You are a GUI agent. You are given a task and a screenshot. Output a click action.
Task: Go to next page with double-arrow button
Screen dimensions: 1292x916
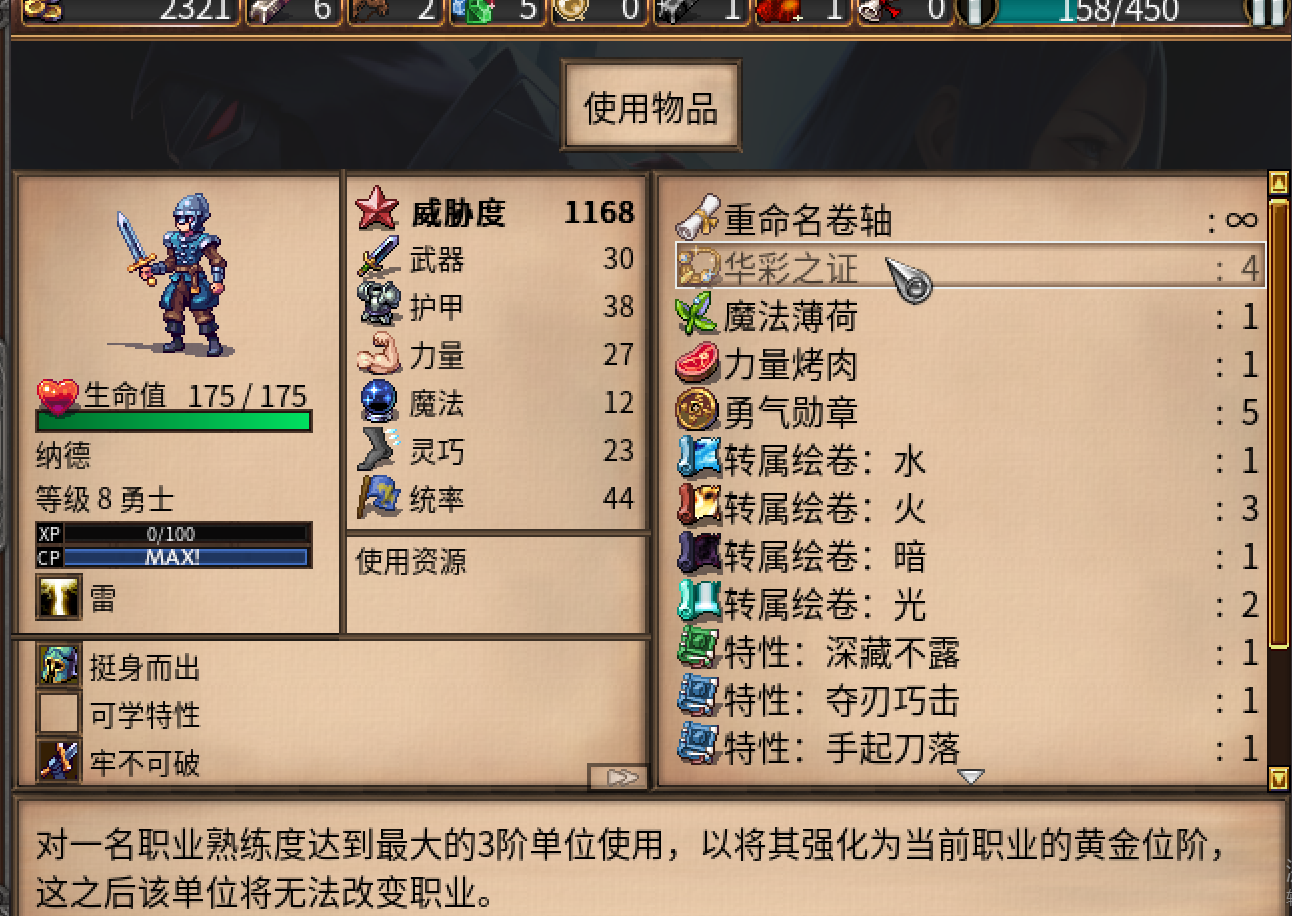pos(619,777)
